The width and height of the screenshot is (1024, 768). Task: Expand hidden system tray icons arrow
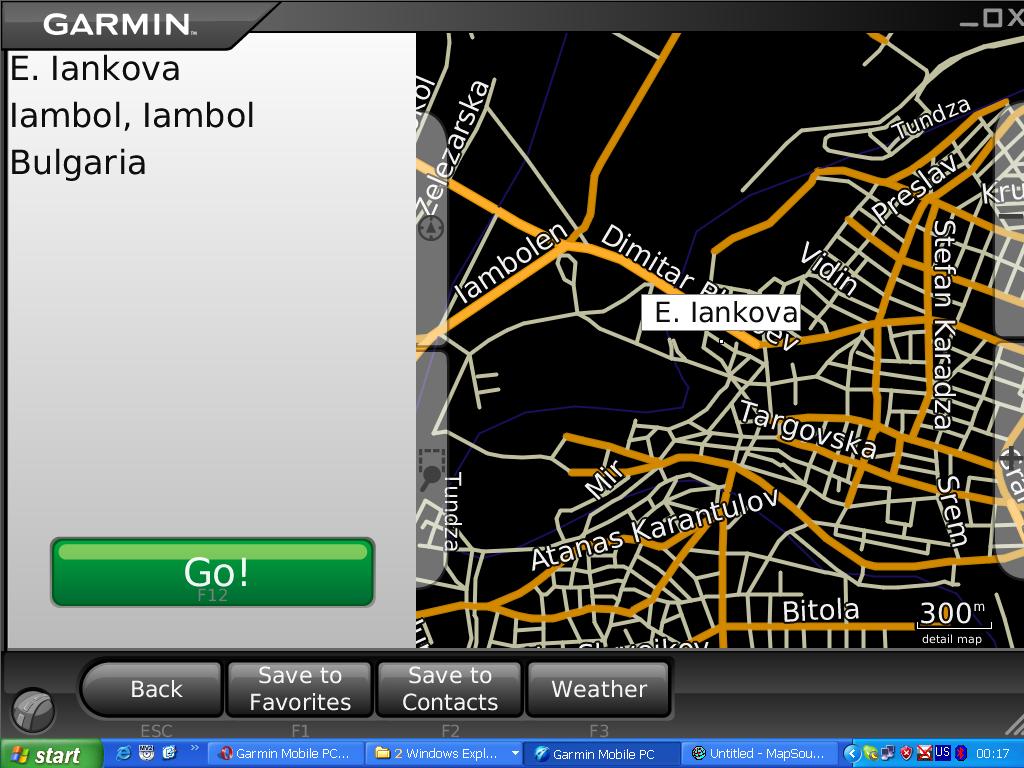851,754
